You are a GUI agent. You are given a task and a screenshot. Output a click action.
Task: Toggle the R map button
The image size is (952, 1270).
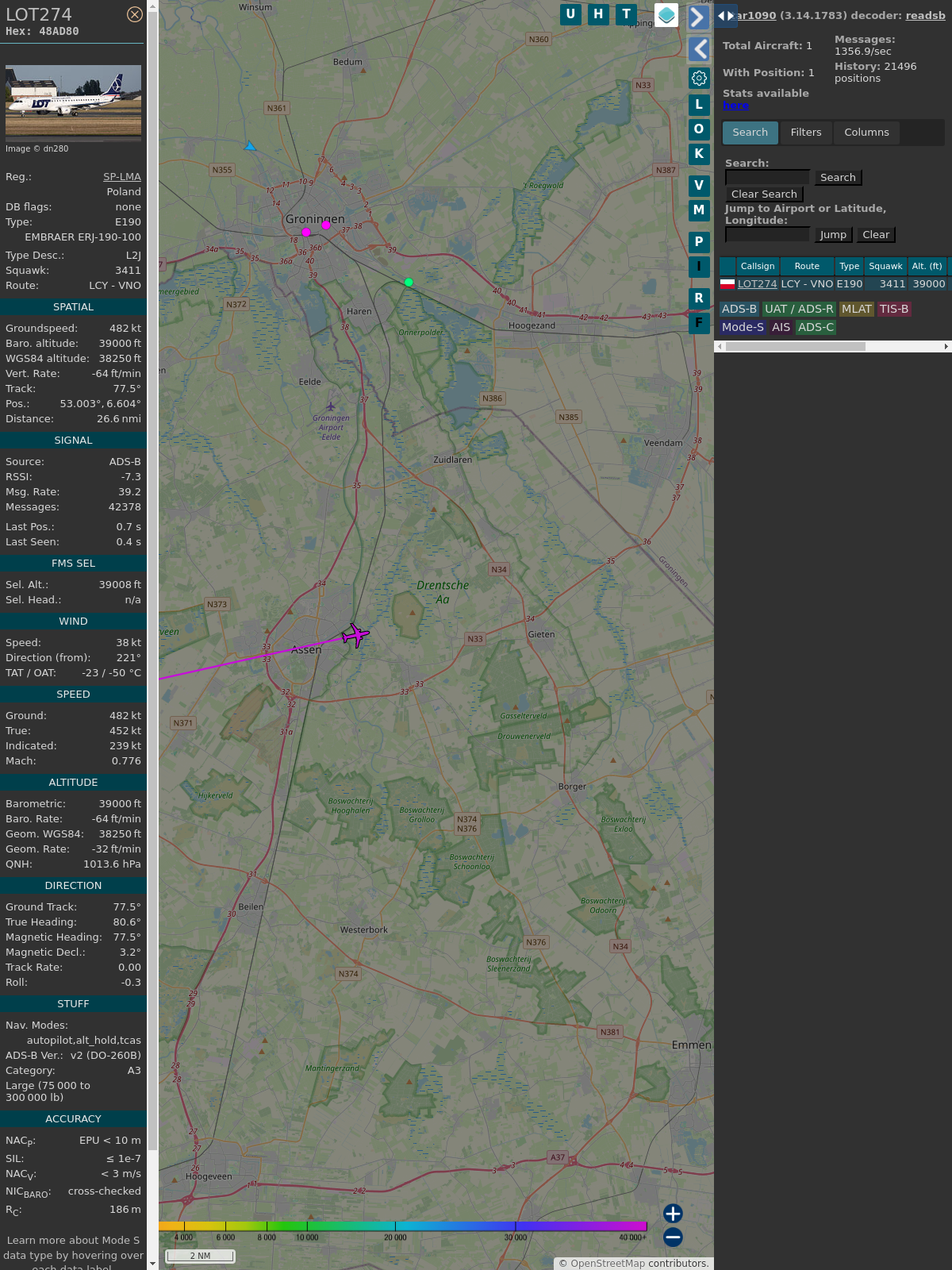(699, 298)
